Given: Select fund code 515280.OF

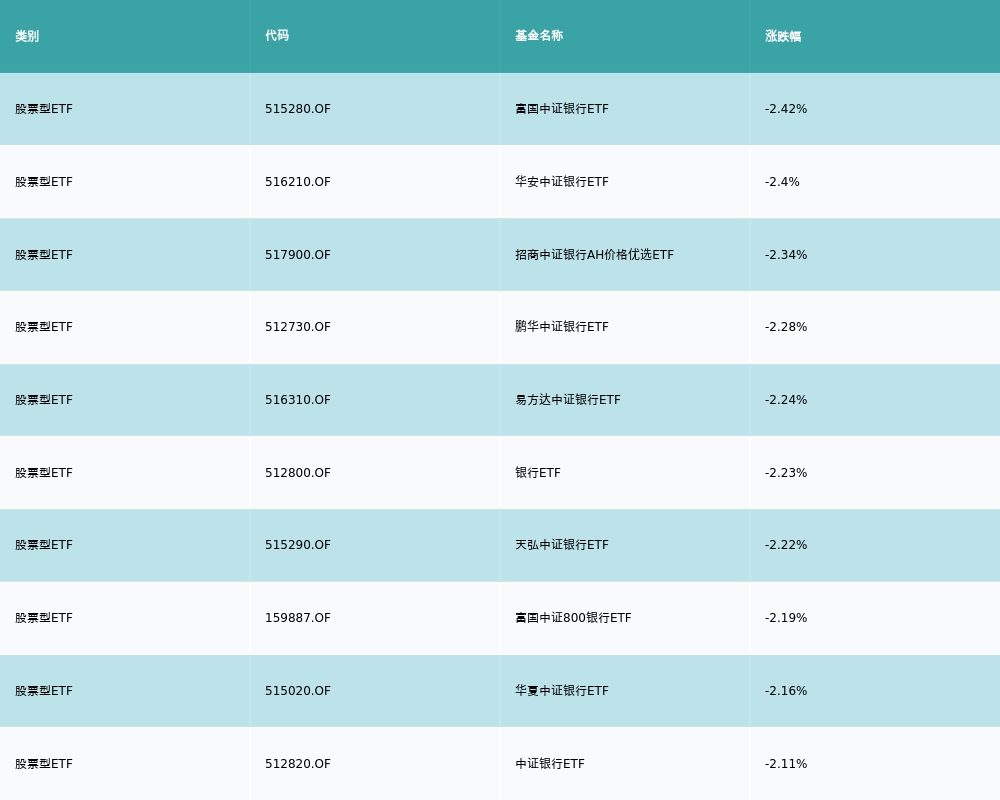Looking at the screenshot, I should 298,109.
